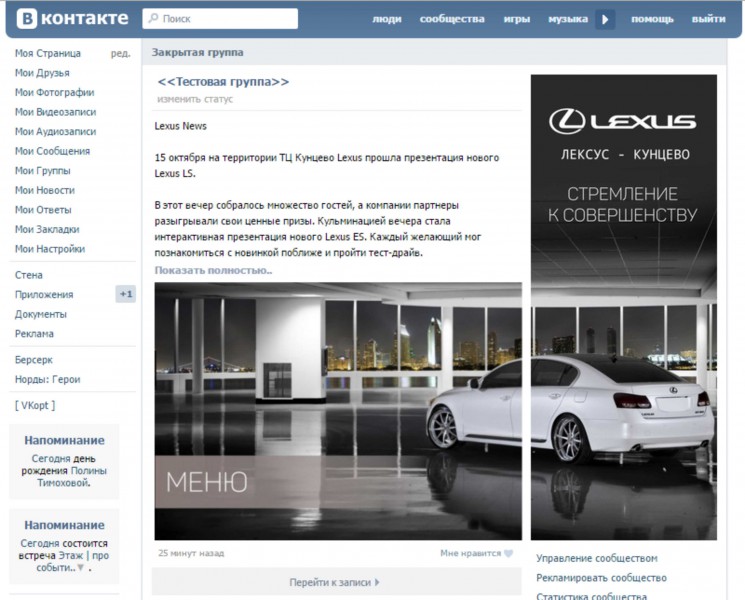745x600 pixels.
Task: Open the люди header menu
Action: point(387,19)
